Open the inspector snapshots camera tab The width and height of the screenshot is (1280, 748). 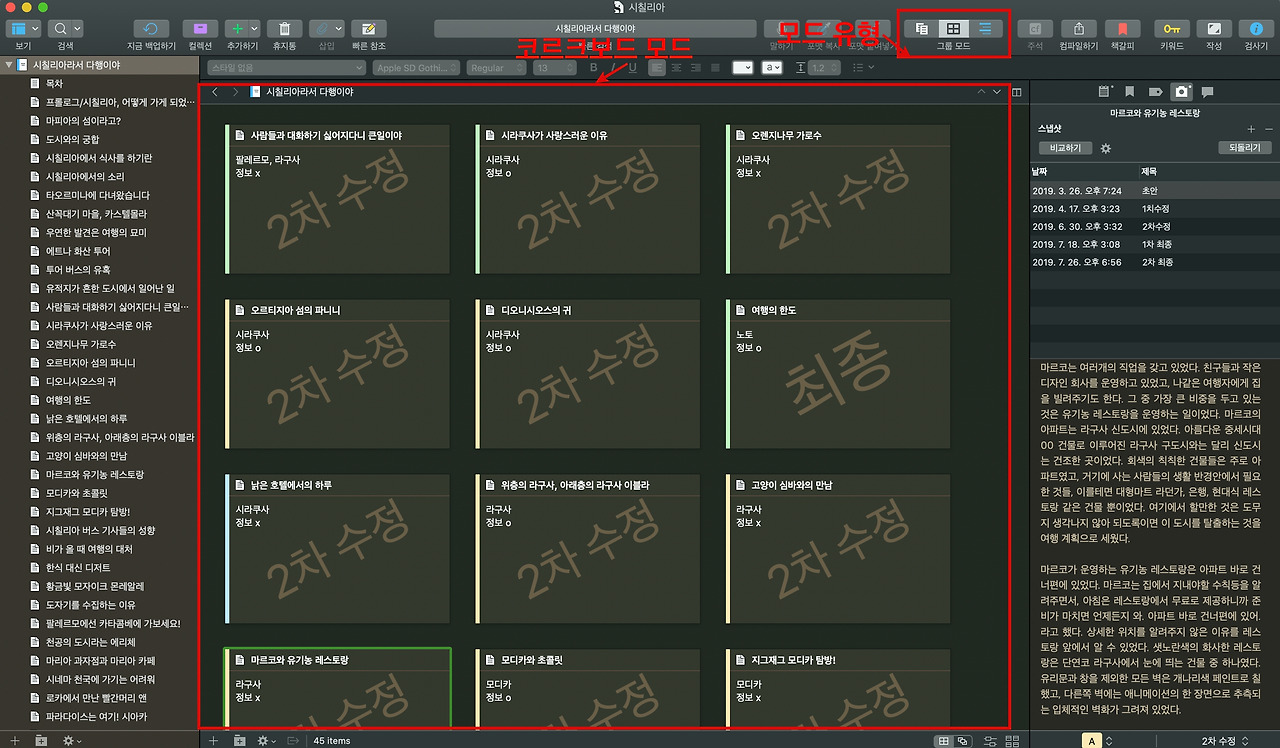[x=1182, y=92]
